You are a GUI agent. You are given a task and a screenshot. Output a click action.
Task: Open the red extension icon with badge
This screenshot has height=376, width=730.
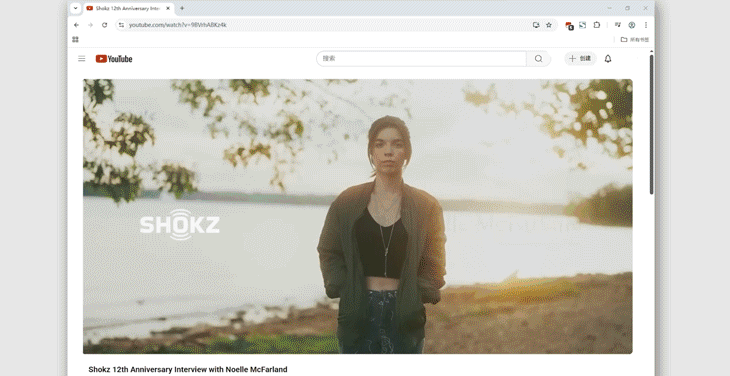click(569, 26)
